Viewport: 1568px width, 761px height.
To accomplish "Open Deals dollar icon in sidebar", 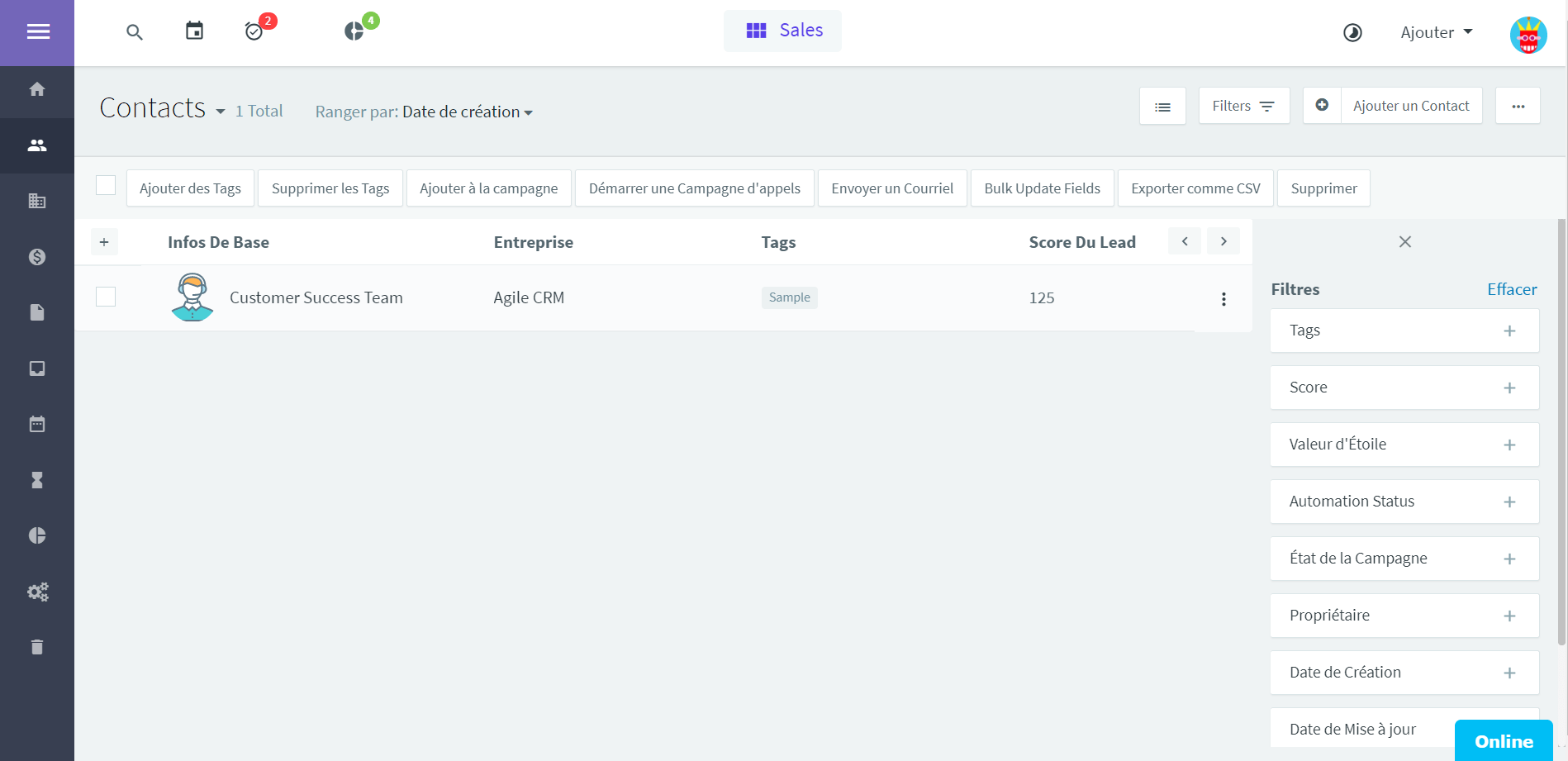I will click(x=37, y=257).
